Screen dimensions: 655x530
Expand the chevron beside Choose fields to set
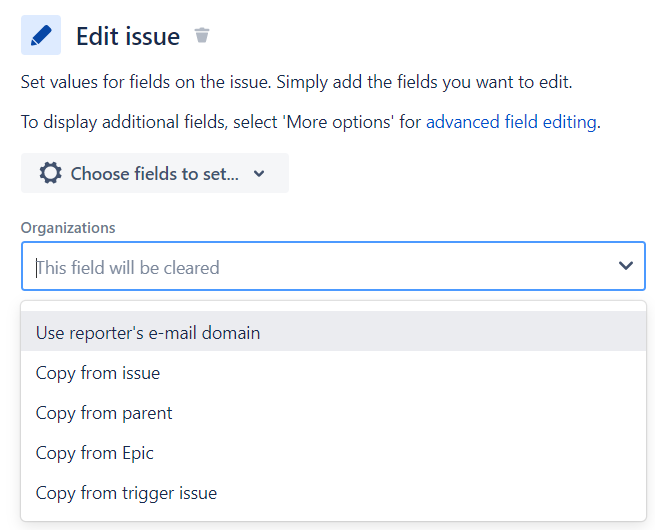pos(259,173)
